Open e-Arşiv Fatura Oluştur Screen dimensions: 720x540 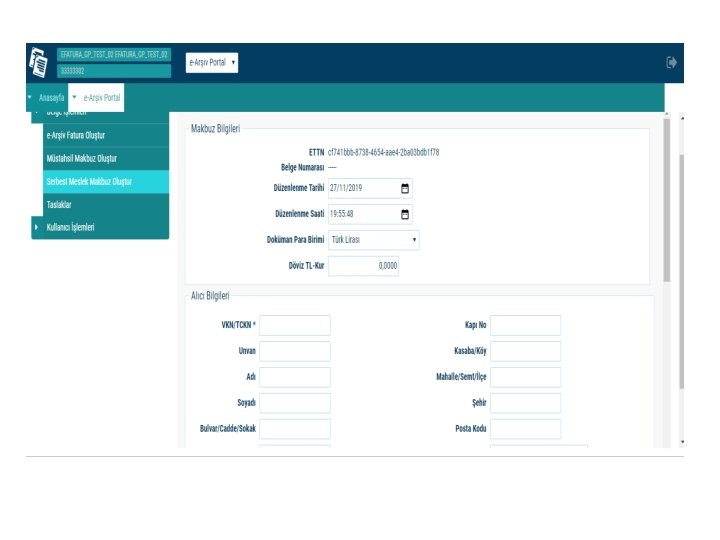pos(106,135)
